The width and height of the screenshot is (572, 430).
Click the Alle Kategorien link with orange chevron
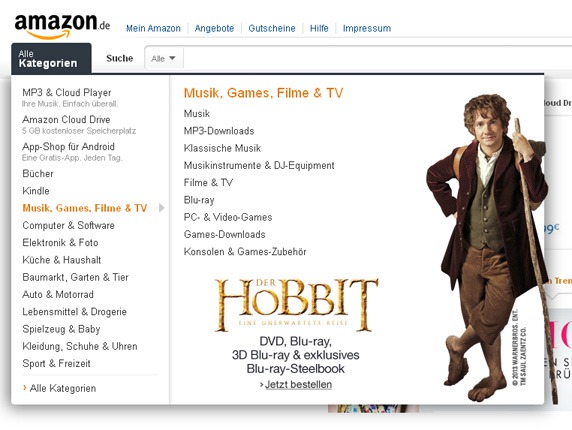point(59,388)
